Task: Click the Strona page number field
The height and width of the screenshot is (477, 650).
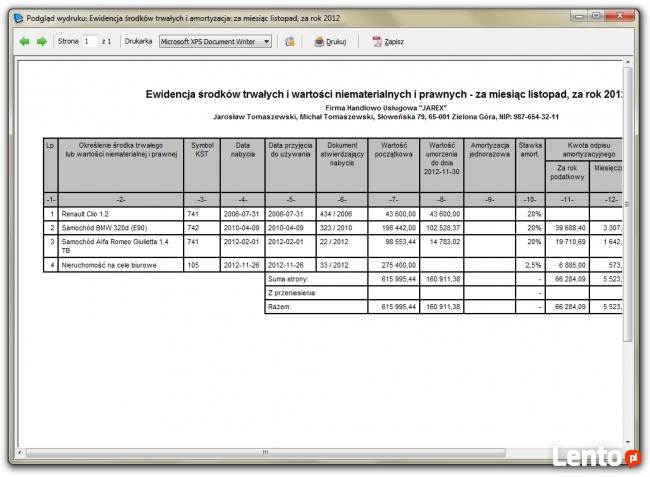Action: pyautogui.click(x=90, y=41)
